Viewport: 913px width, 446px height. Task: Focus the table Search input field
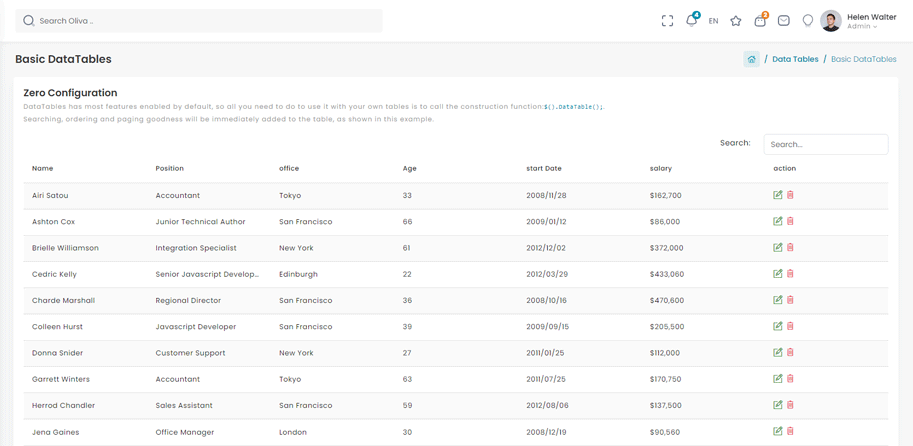[x=825, y=144]
